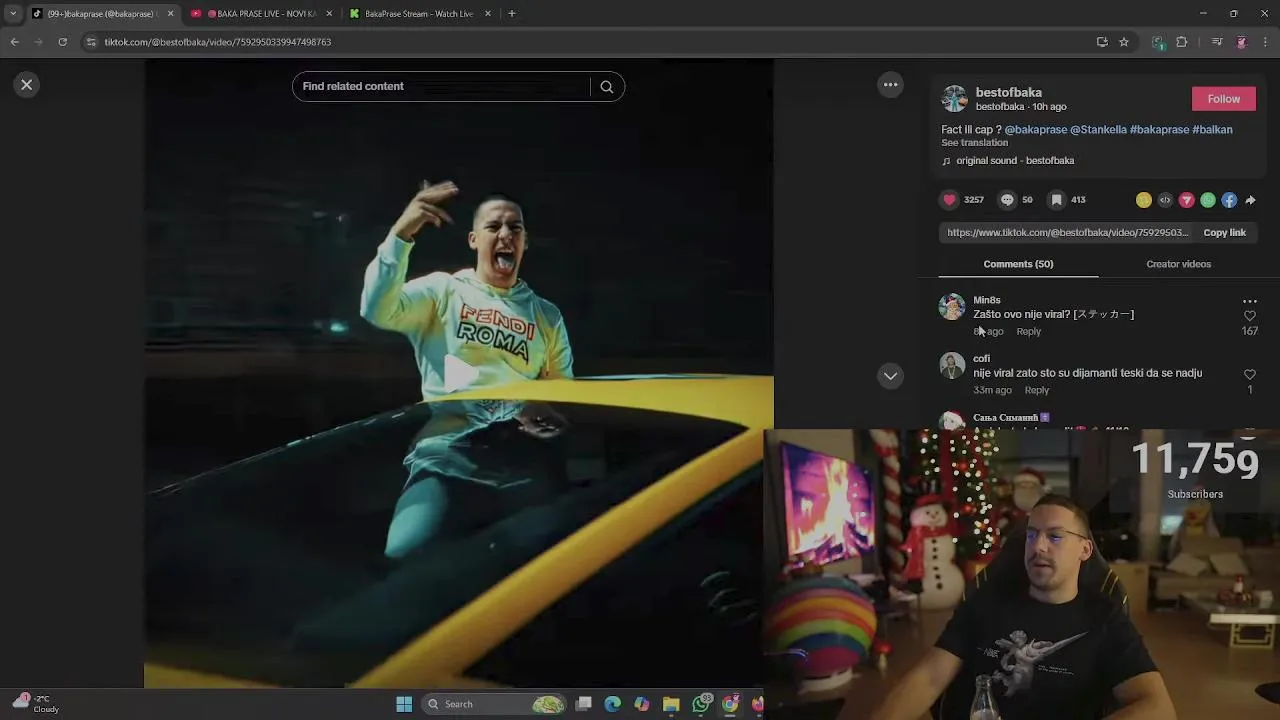Click the Windows taskbar Search box
This screenshot has width=1280, height=720.
click(x=494, y=704)
